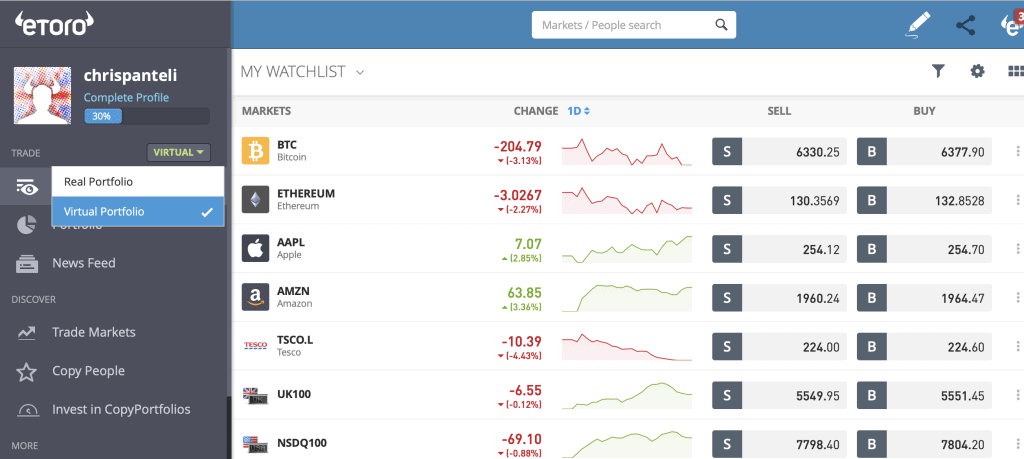The width and height of the screenshot is (1024, 459).
Task: Open Copy People in sidebar
Action: (x=88, y=371)
